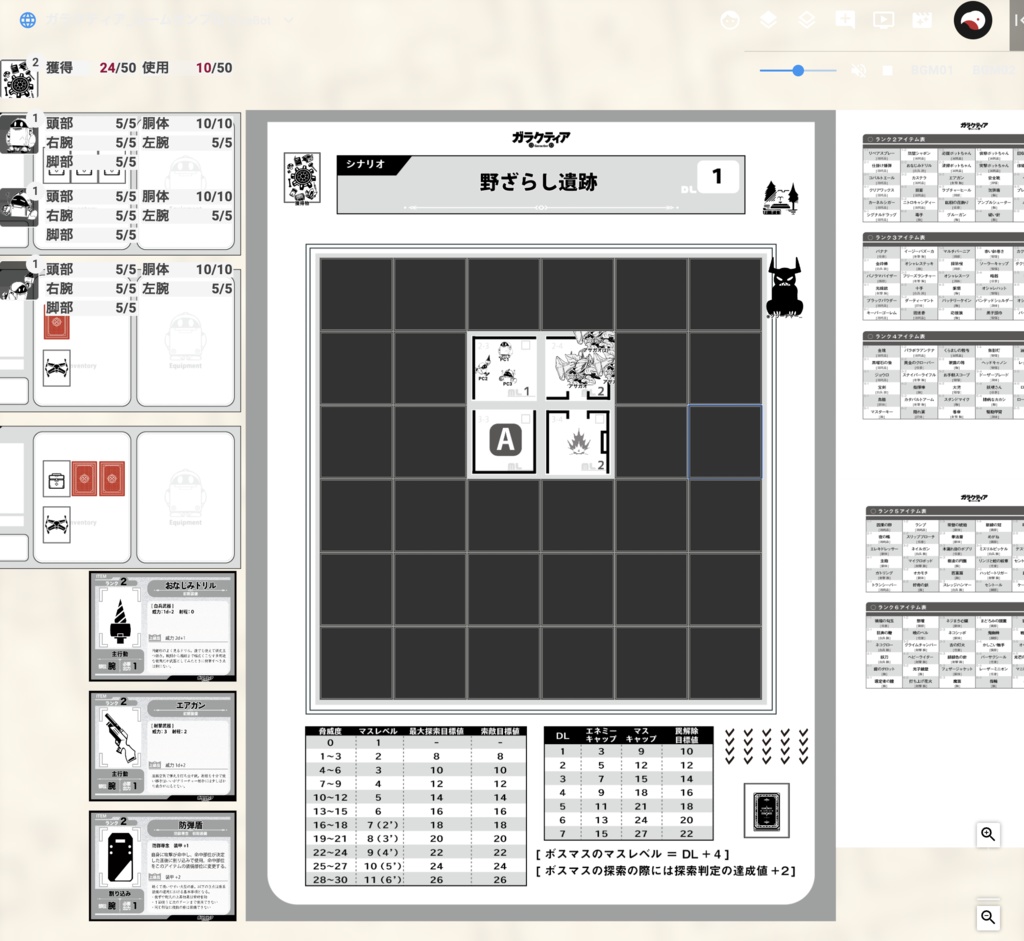Unmute the BGM speaker icon
The width and height of the screenshot is (1024, 941).
858,70
